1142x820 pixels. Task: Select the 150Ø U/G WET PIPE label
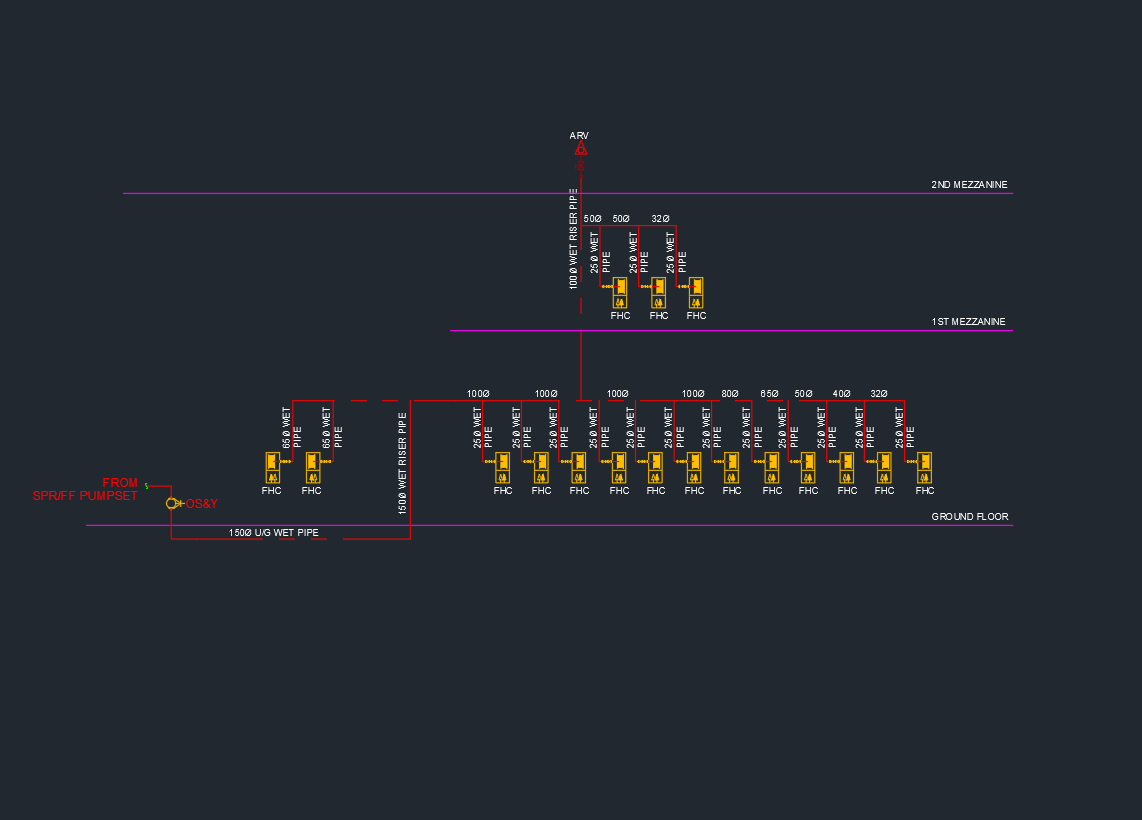(273, 533)
